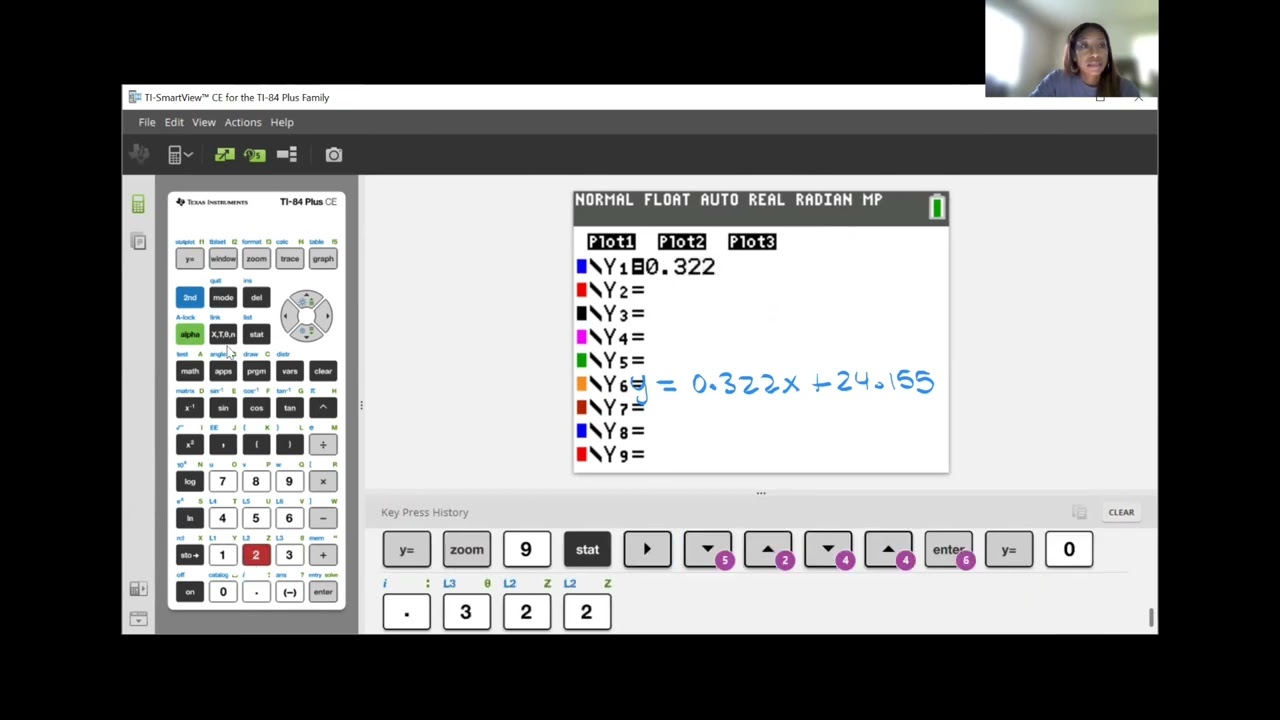Take a screen capture with camera icon
The height and width of the screenshot is (720, 1280).
[x=334, y=154]
